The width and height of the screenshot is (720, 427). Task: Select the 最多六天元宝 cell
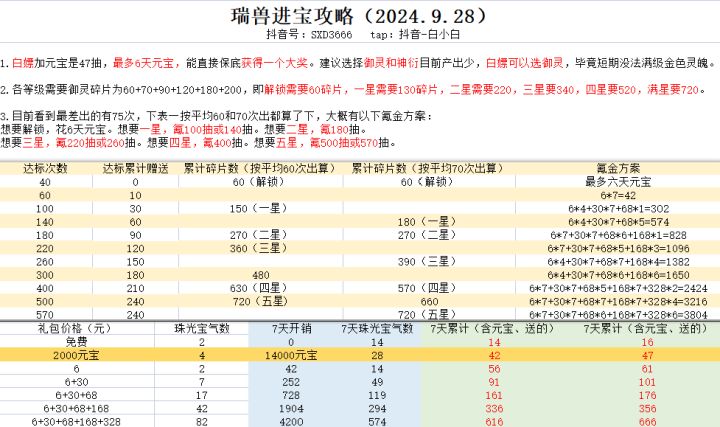[x=618, y=182]
